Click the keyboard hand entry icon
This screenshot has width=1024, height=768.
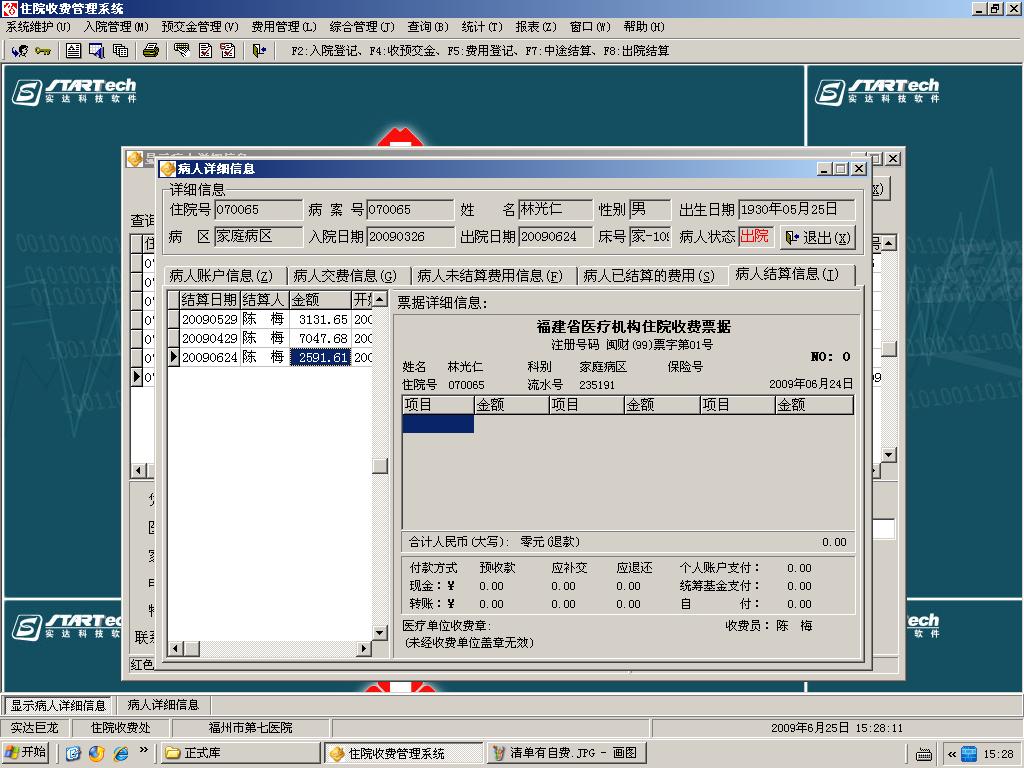click(x=182, y=50)
